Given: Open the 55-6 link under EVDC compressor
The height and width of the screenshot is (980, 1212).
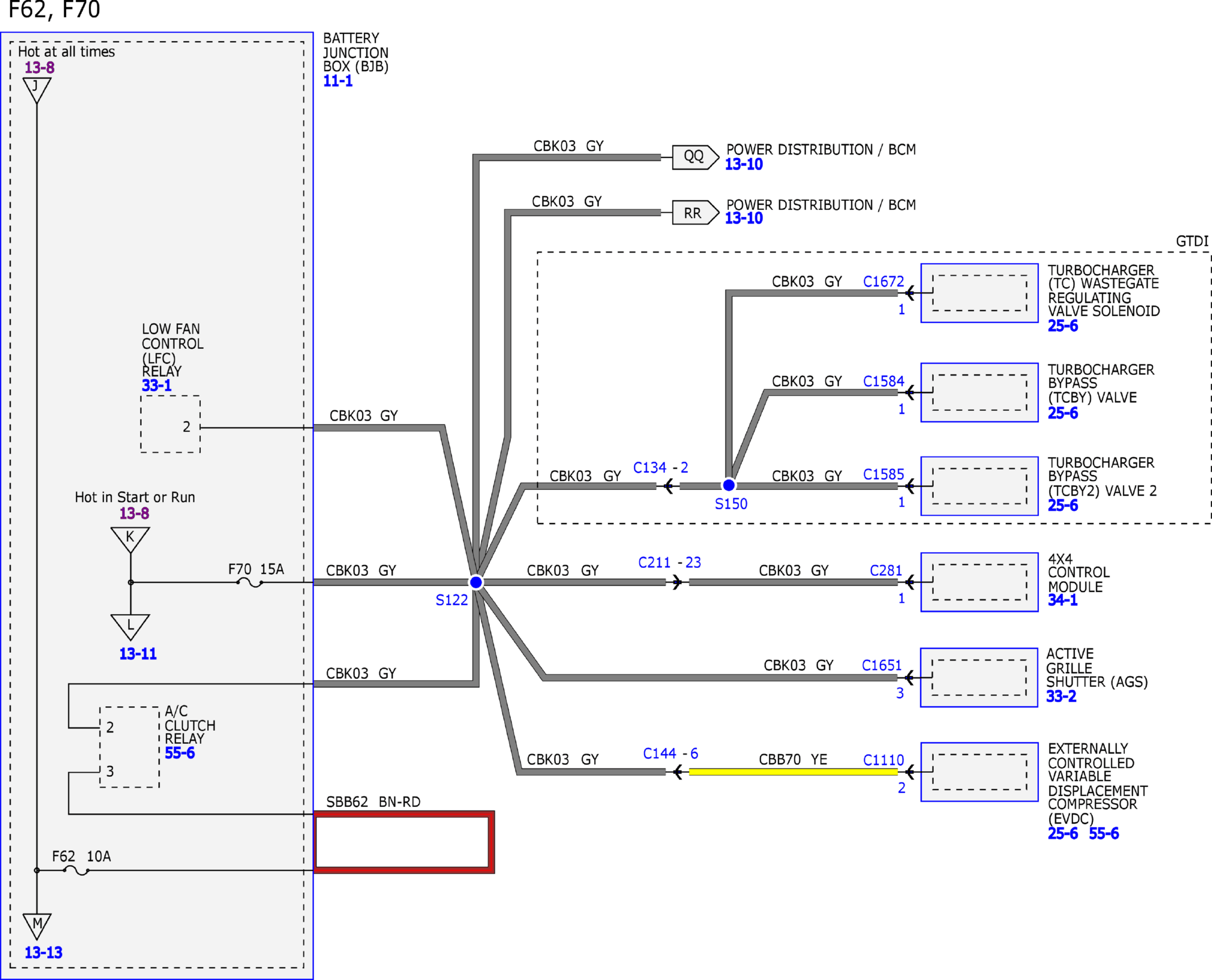Looking at the screenshot, I should [1103, 833].
